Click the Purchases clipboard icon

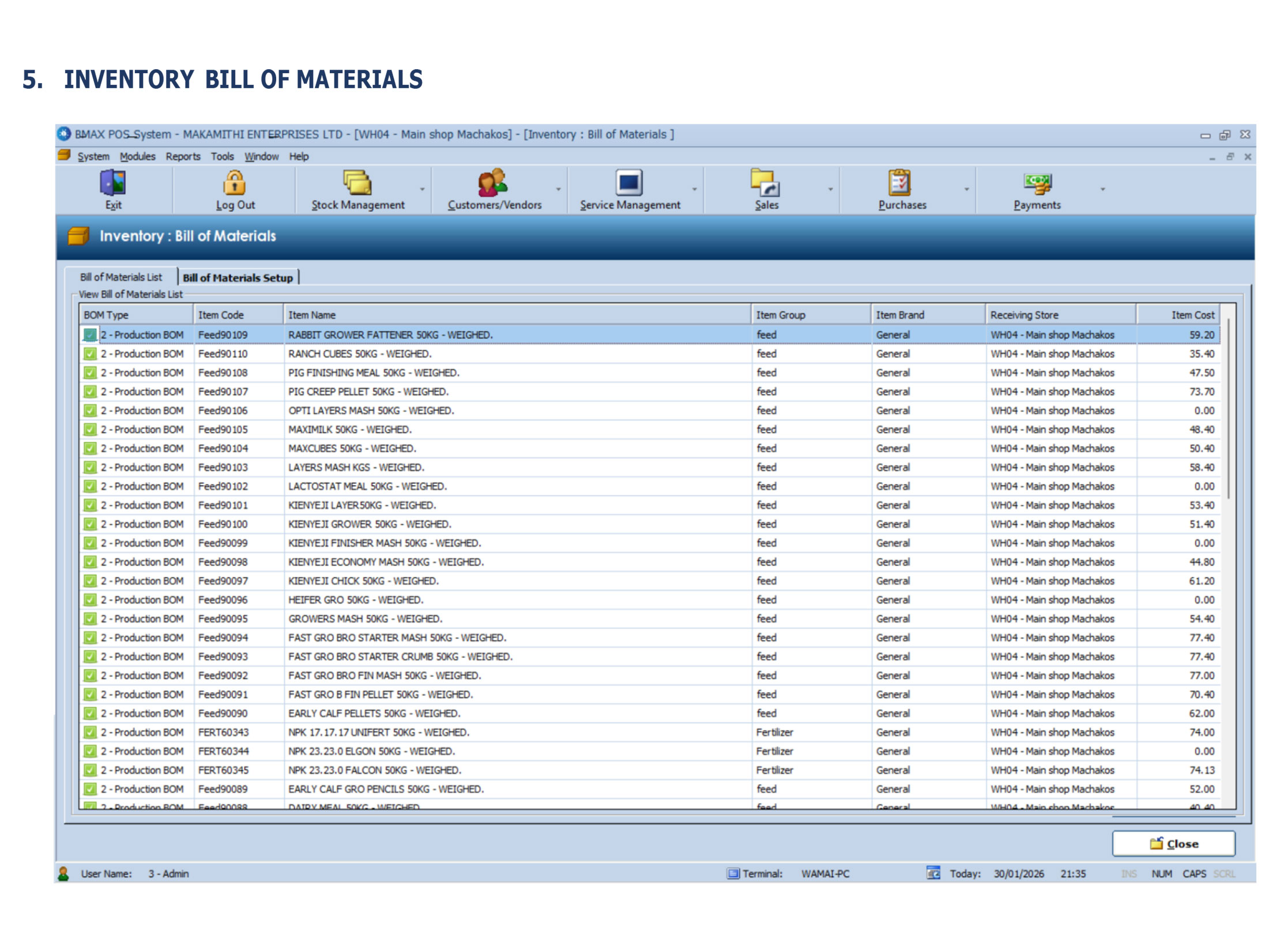pos(901,183)
